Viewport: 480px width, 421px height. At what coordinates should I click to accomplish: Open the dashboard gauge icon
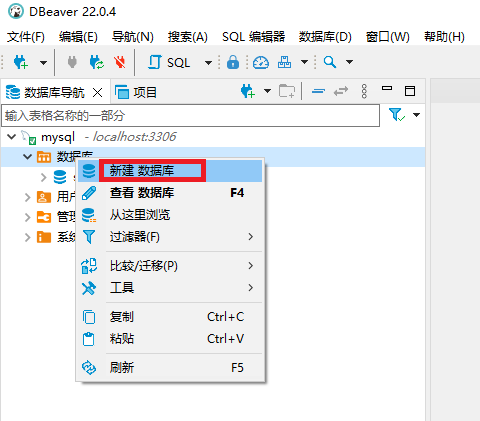(261, 62)
